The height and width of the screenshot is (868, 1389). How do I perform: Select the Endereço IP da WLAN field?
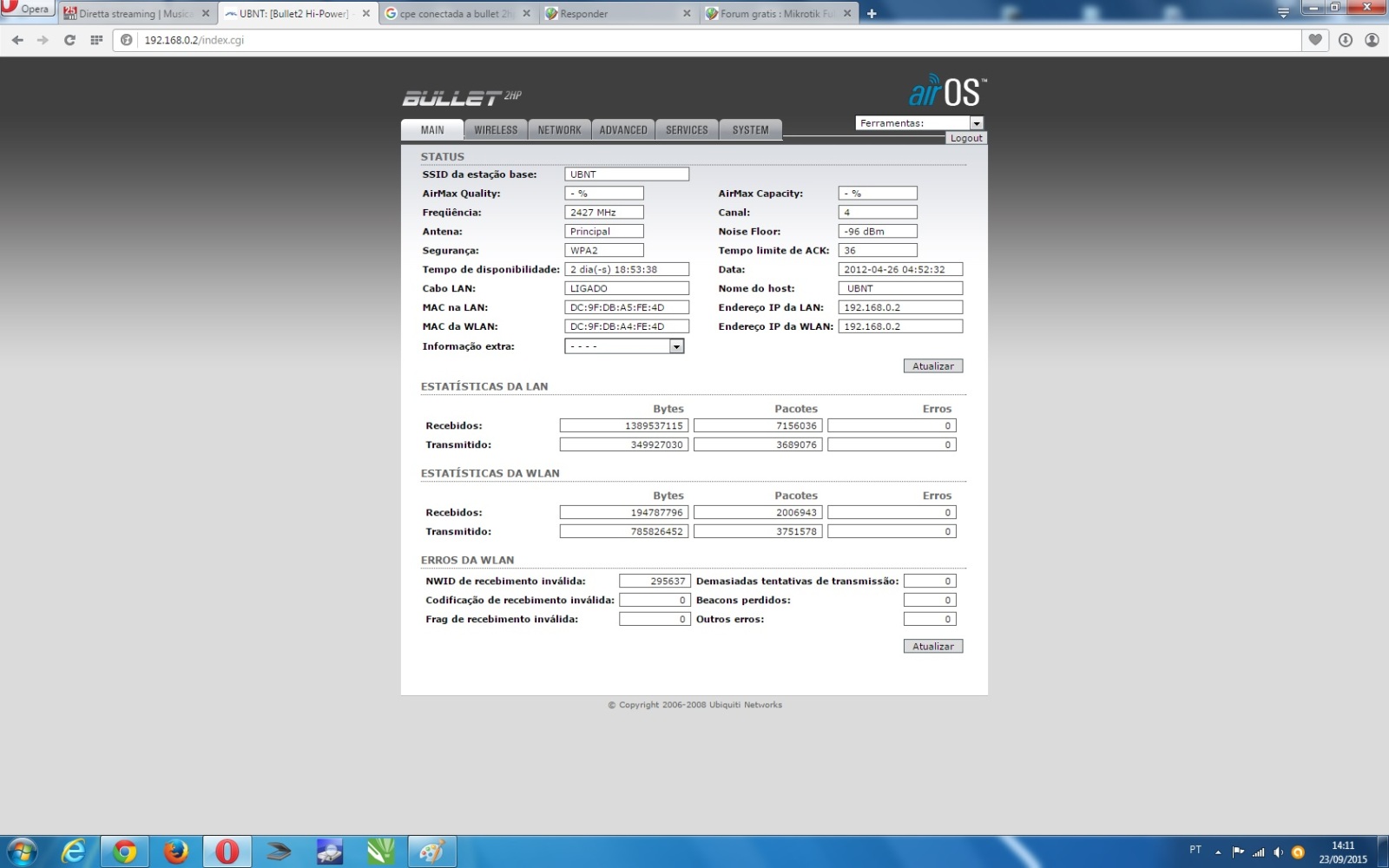pyautogui.click(x=900, y=326)
